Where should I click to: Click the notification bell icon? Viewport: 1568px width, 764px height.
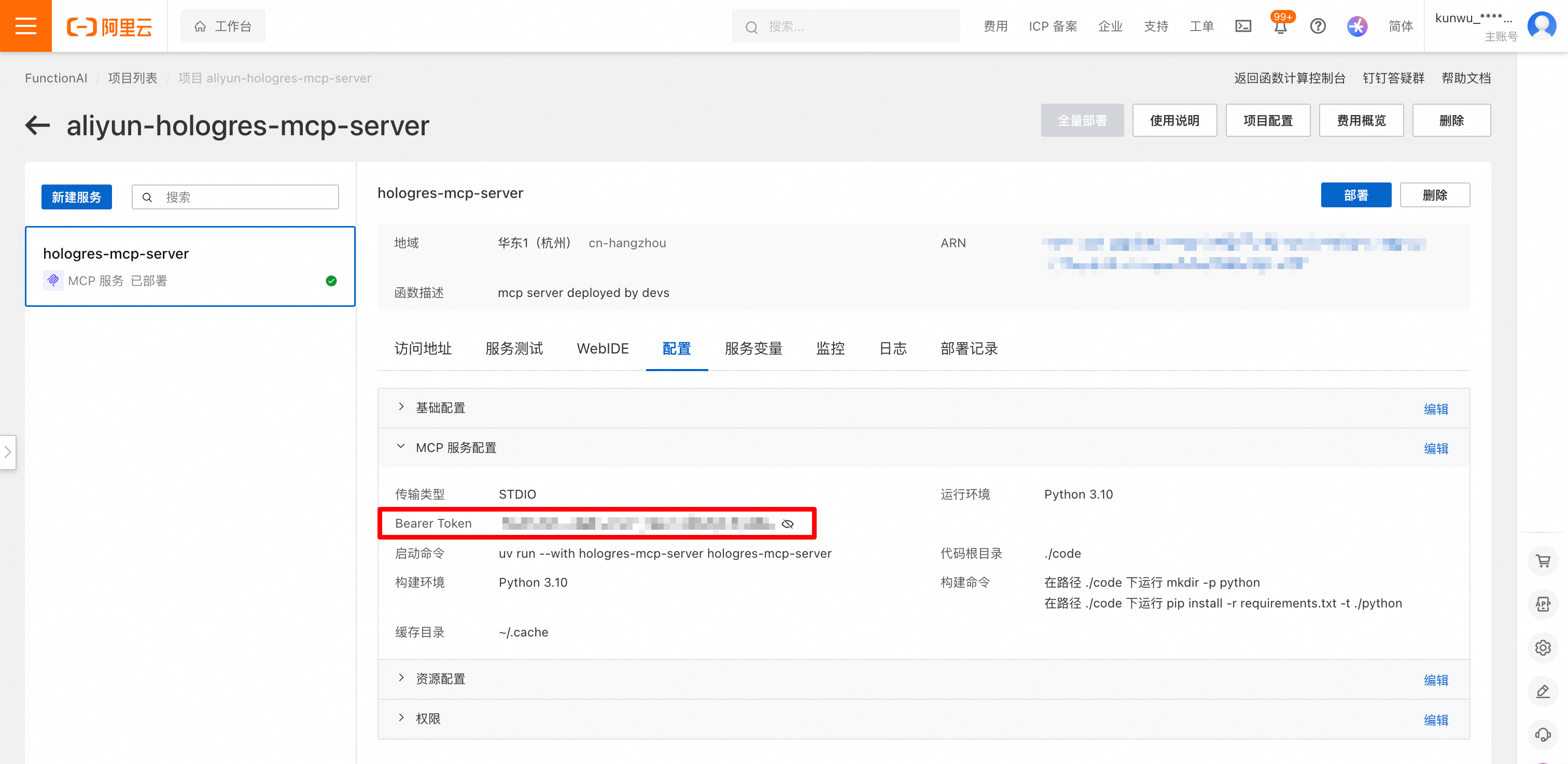1280,27
